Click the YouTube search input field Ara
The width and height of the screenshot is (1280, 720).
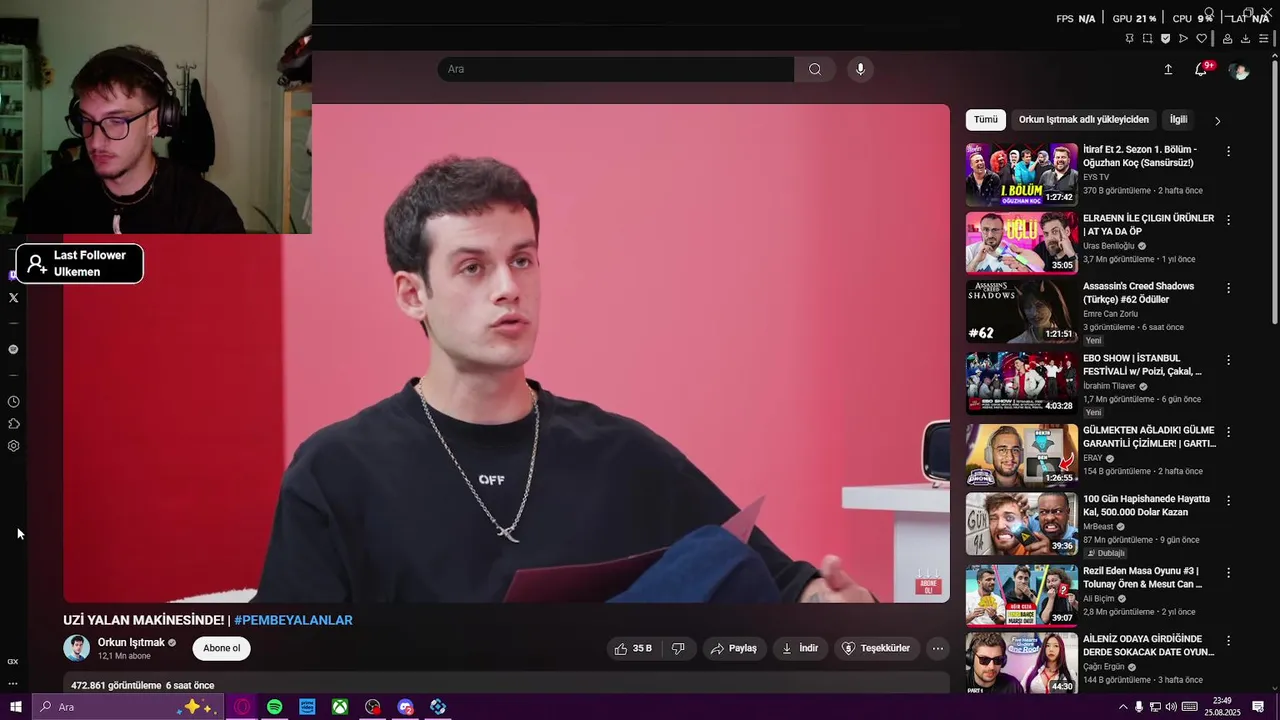click(616, 69)
